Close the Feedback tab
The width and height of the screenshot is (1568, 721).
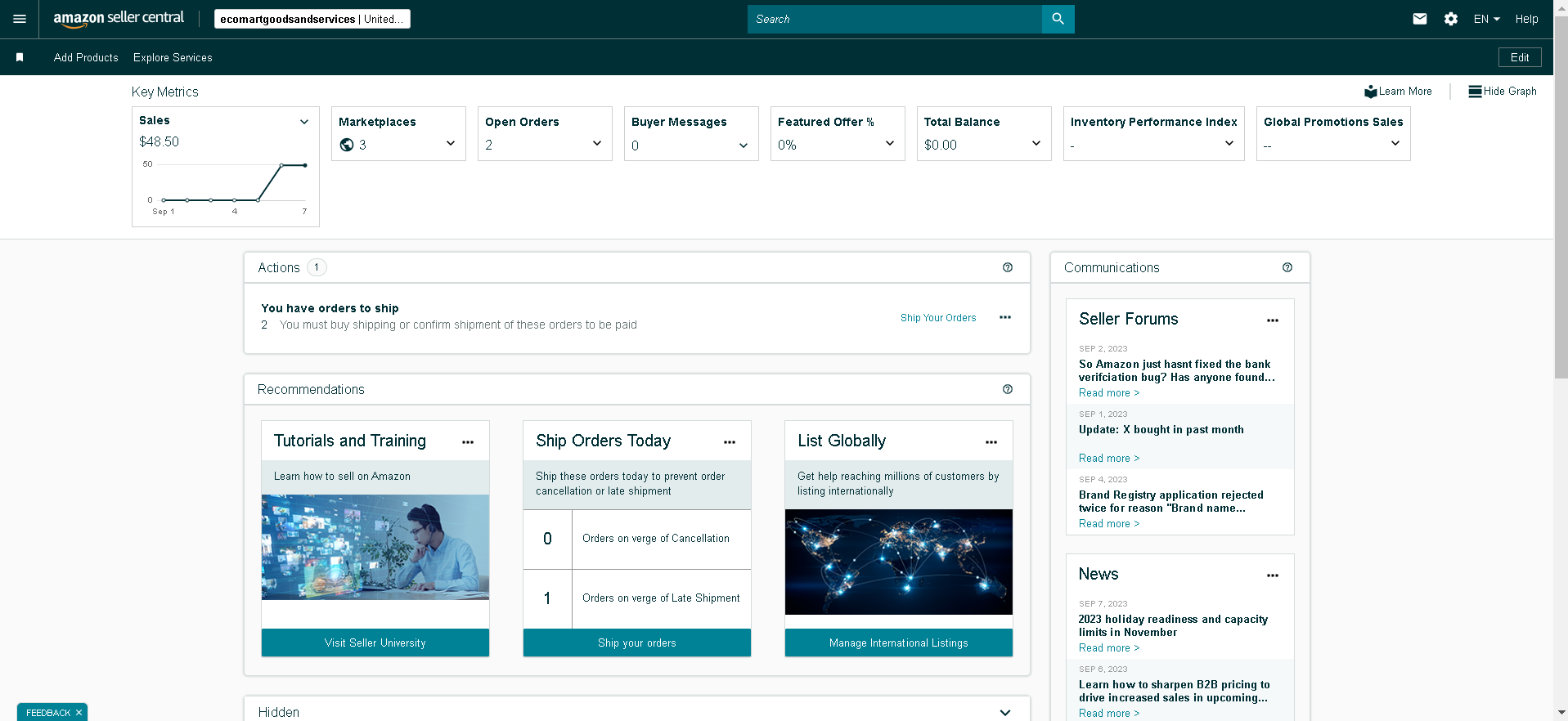tap(79, 713)
